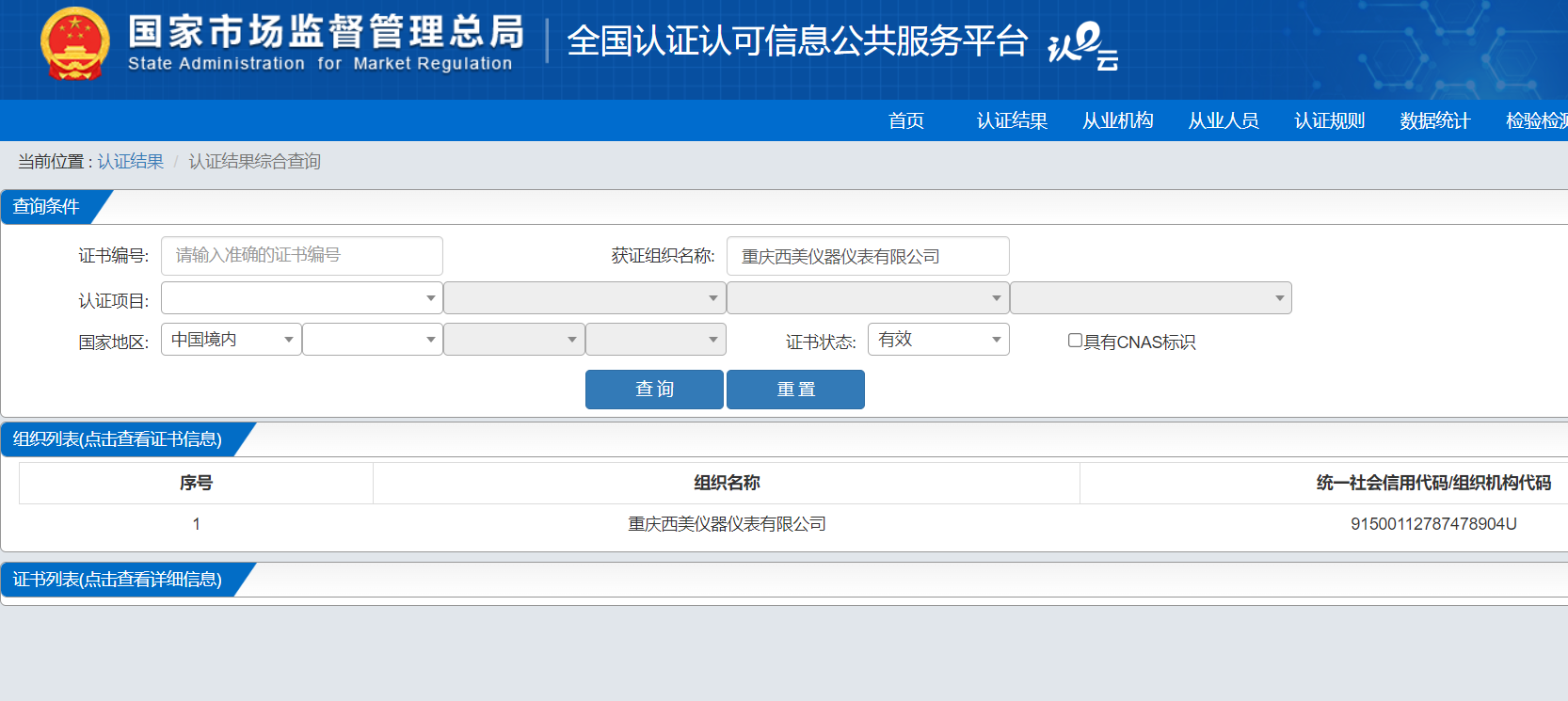Click the 查询条件 panel header

(x=46, y=207)
